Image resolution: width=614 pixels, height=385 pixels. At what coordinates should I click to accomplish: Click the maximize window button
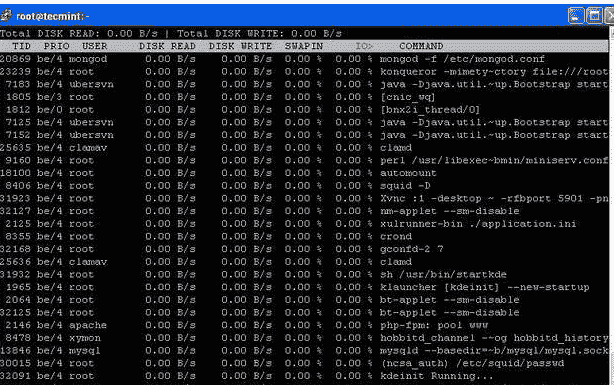[594, 16]
